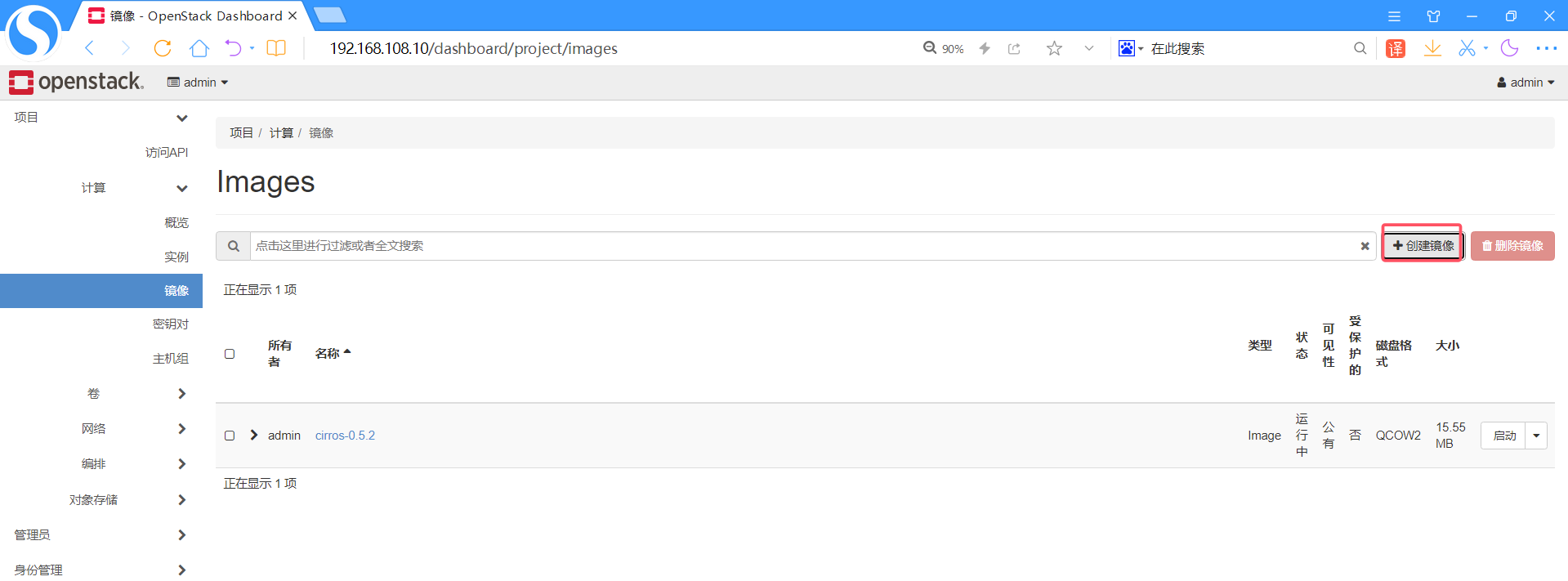Viewport: 1568px width, 581px height.
Task: Open actions dropdown beside 启动
Action: click(1536, 436)
